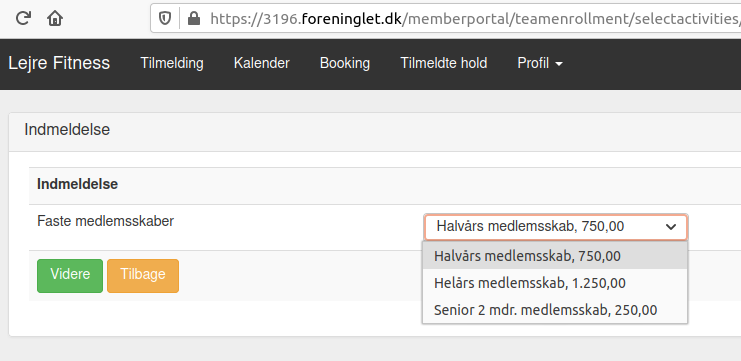741x361 pixels.
Task: Open the Booking navigation item
Action: pos(345,63)
